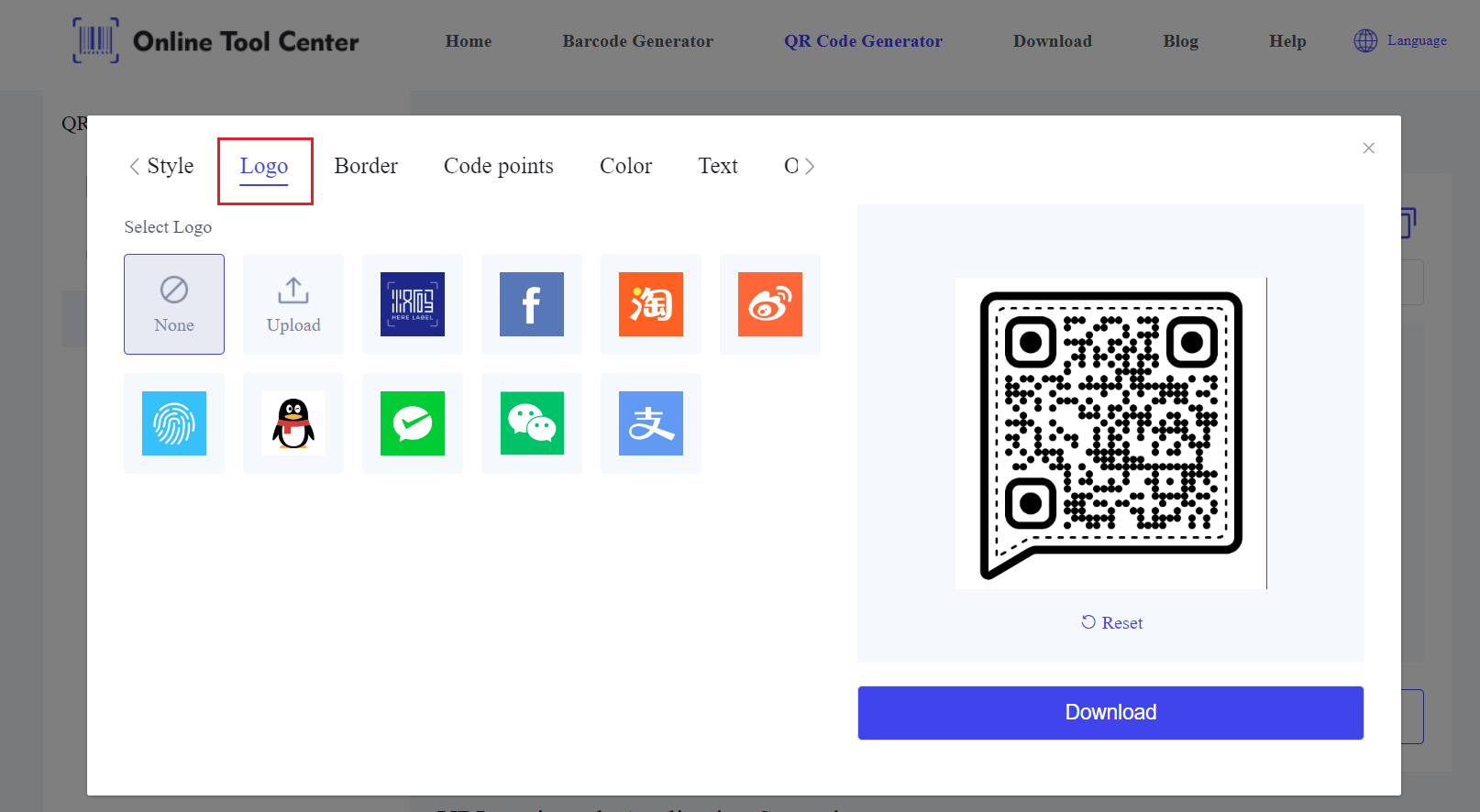Viewport: 1480px width, 812px height.
Task: Go to the Home page
Action: pyautogui.click(x=469, y=40)
